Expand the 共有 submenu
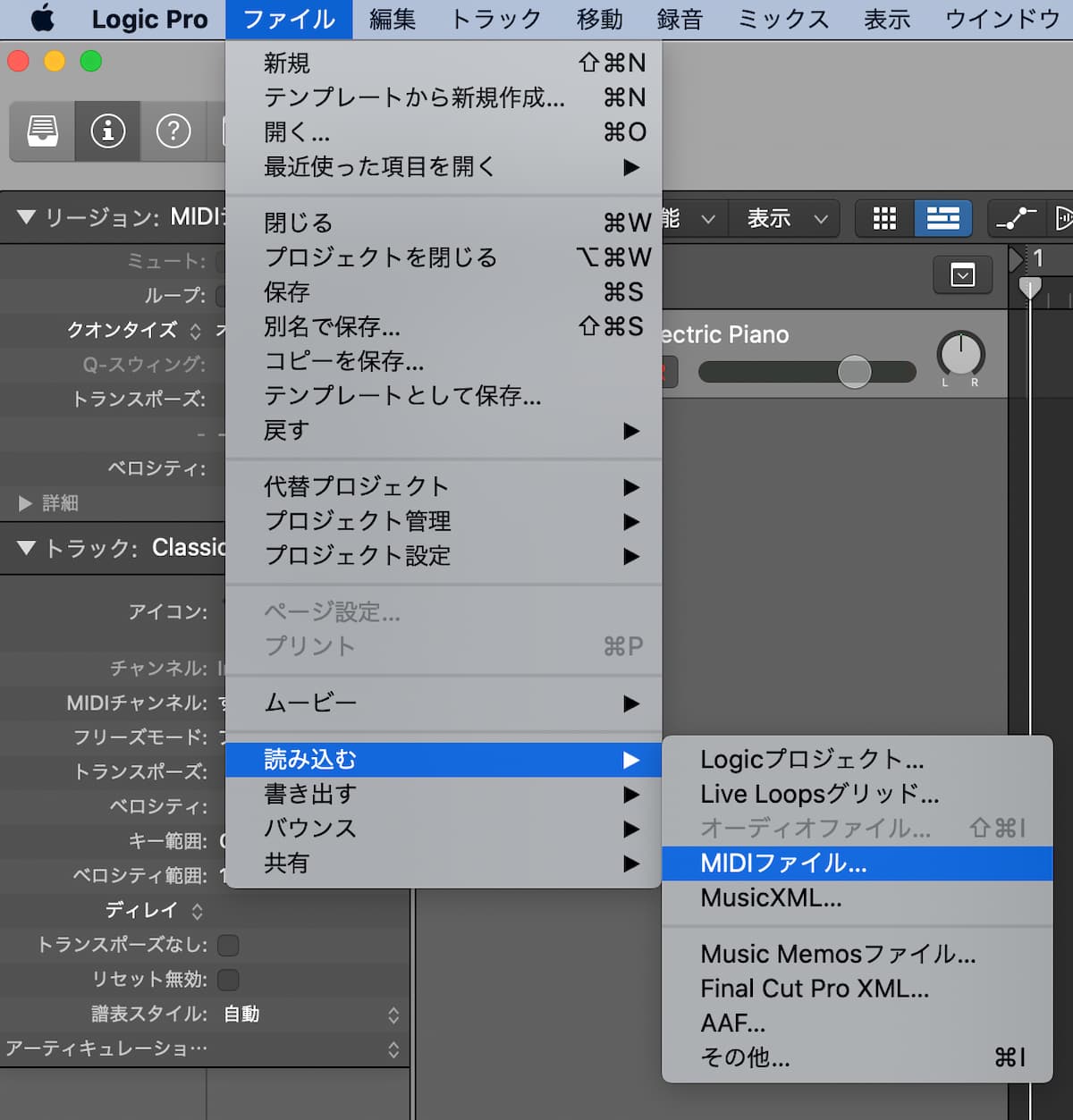The height and width of the screenshot is (1120, 1073). [444, 863]
